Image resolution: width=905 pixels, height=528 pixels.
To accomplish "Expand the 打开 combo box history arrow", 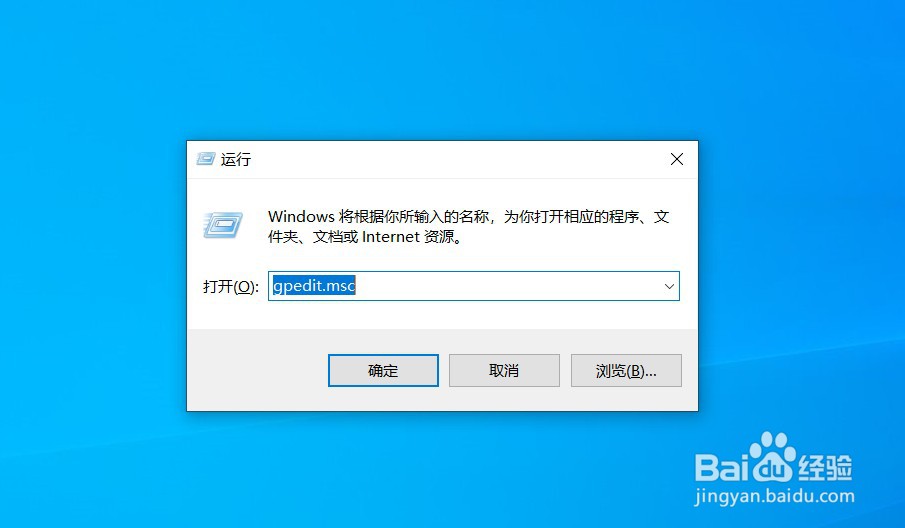I will [x=669, y=286].
